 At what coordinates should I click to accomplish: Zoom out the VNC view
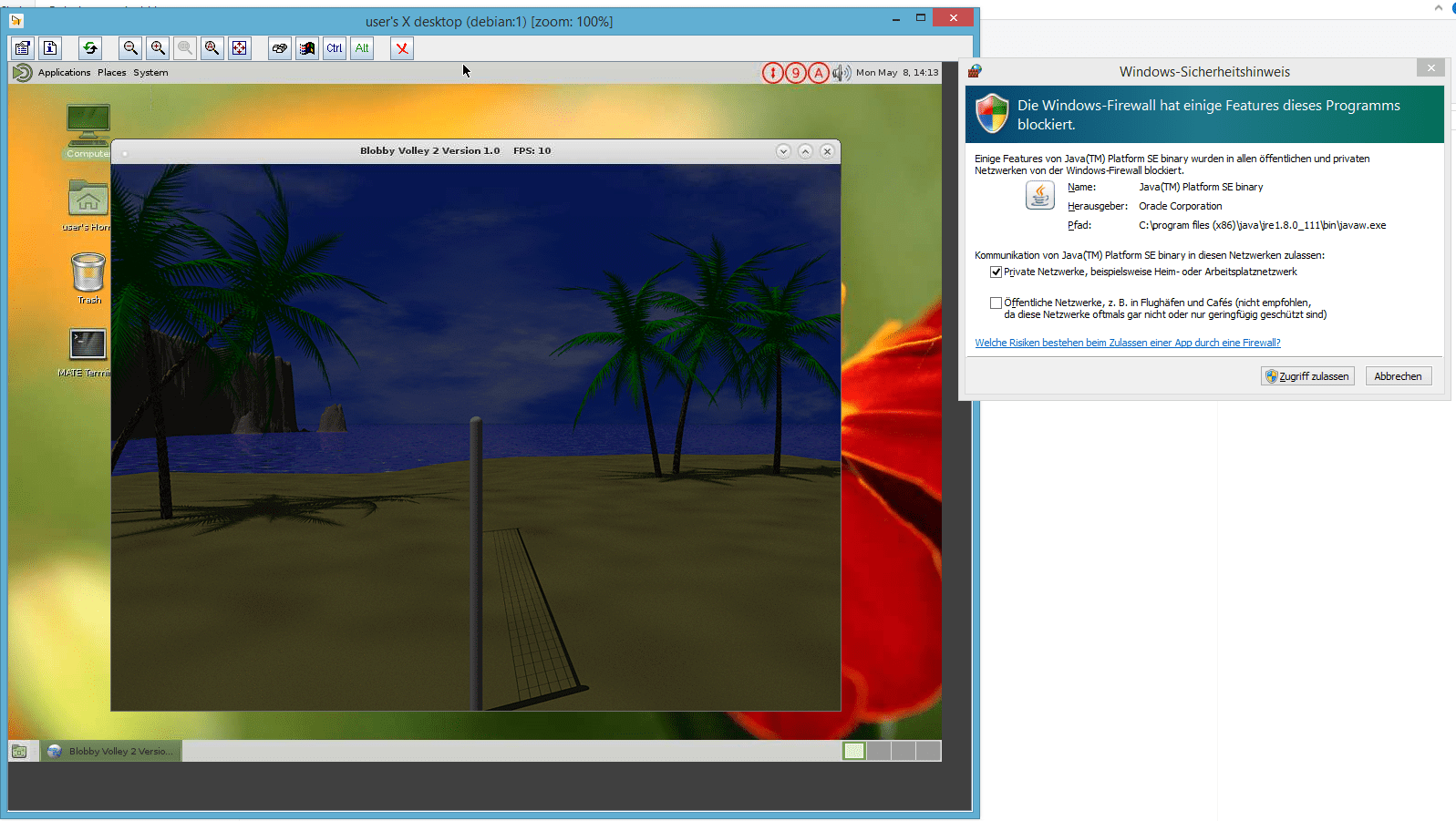click(x=130, y=48)
